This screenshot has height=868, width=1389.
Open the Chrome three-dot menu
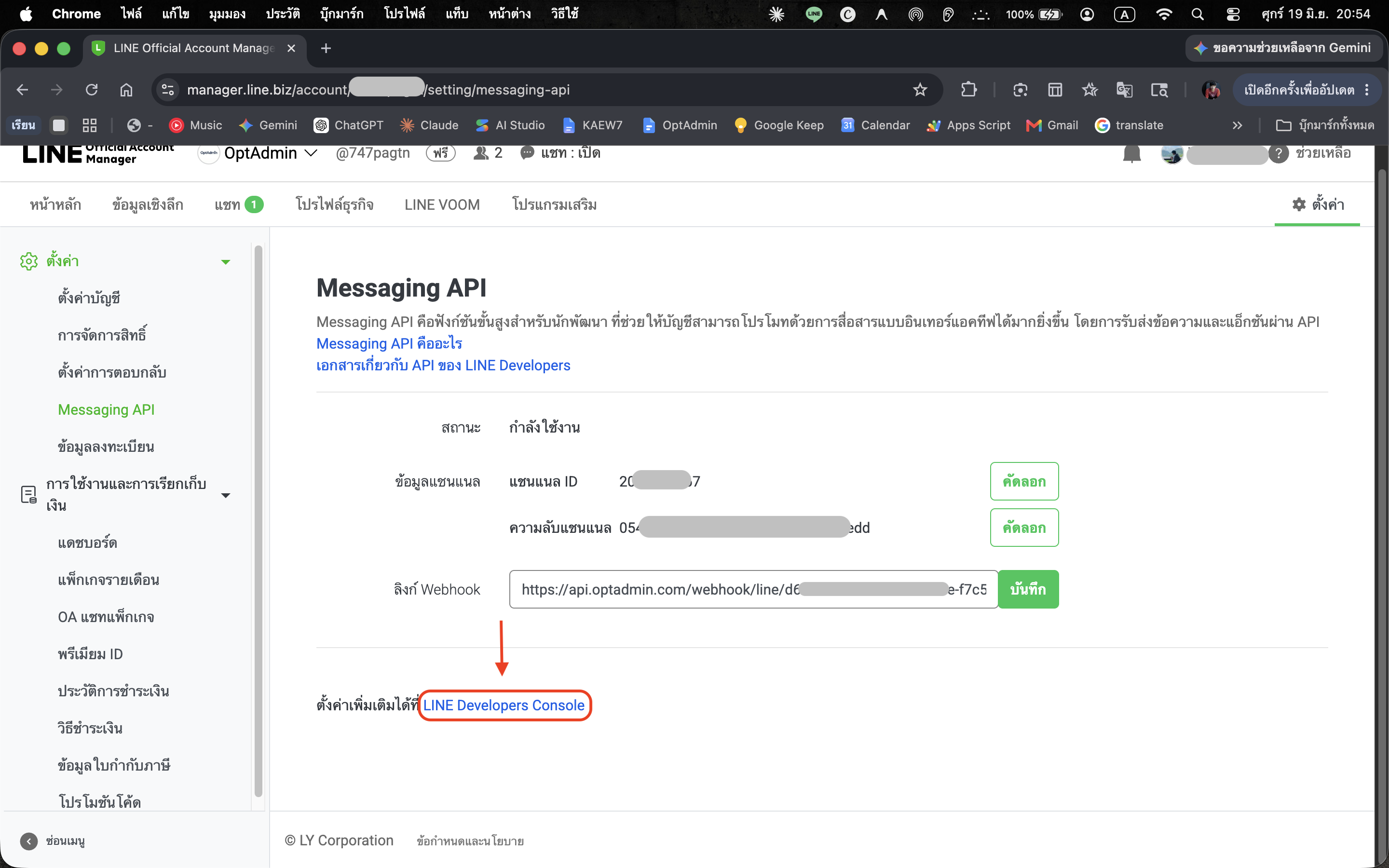[x=1367, y=90]
